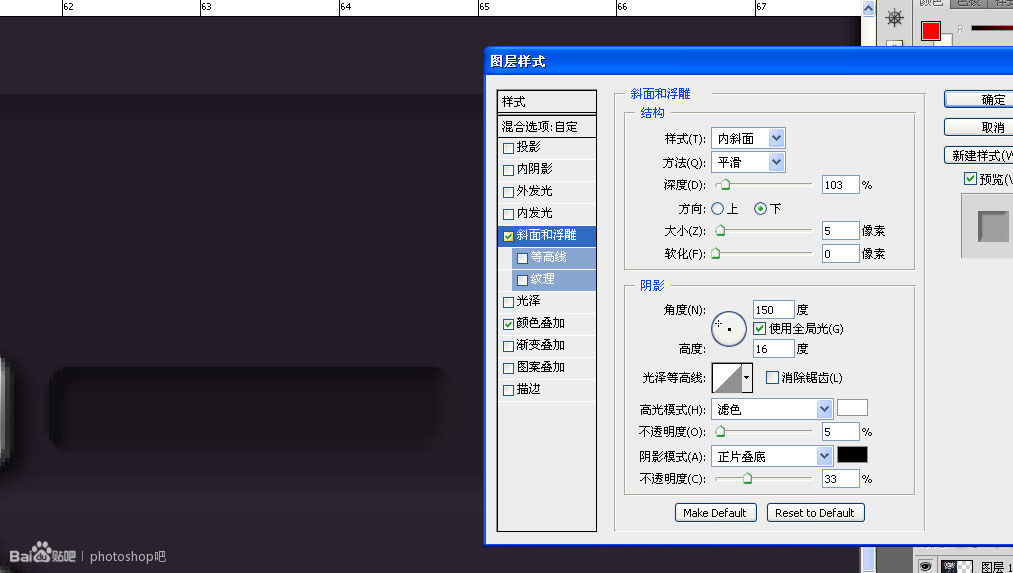Click the R channel color slider

click(x=992, y=28)
